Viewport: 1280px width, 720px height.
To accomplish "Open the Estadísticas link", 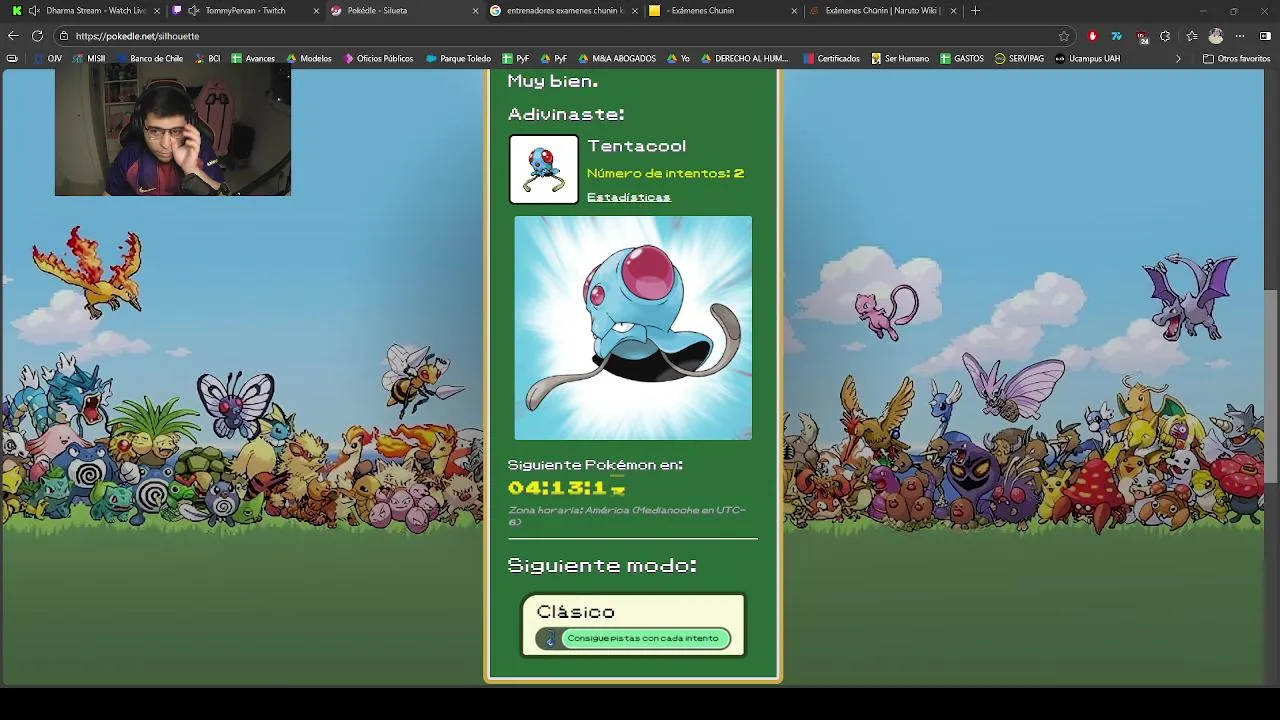I will (x=628, y=197).
